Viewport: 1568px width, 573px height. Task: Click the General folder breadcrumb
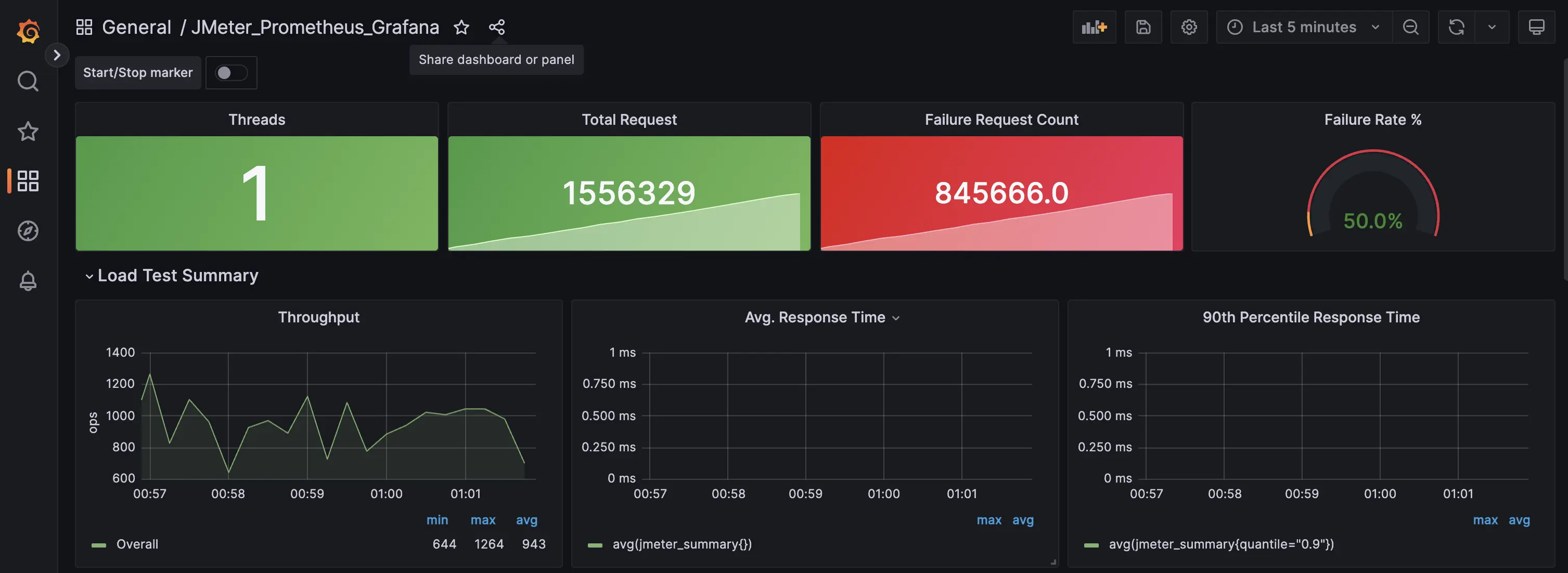[x=136, y=28]
